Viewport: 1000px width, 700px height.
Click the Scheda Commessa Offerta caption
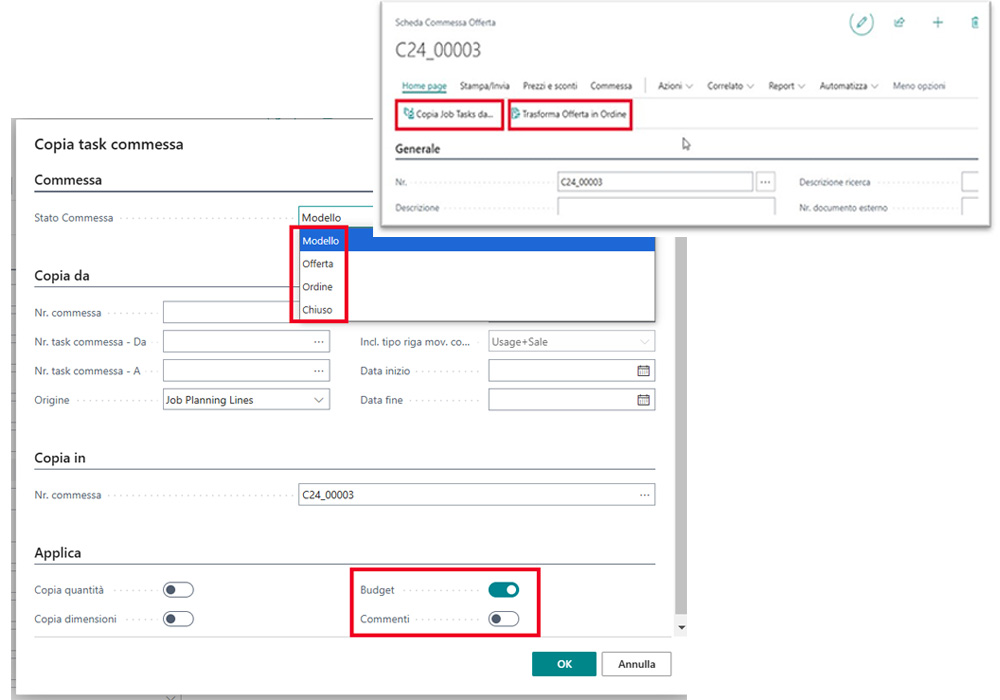point(445,22)
